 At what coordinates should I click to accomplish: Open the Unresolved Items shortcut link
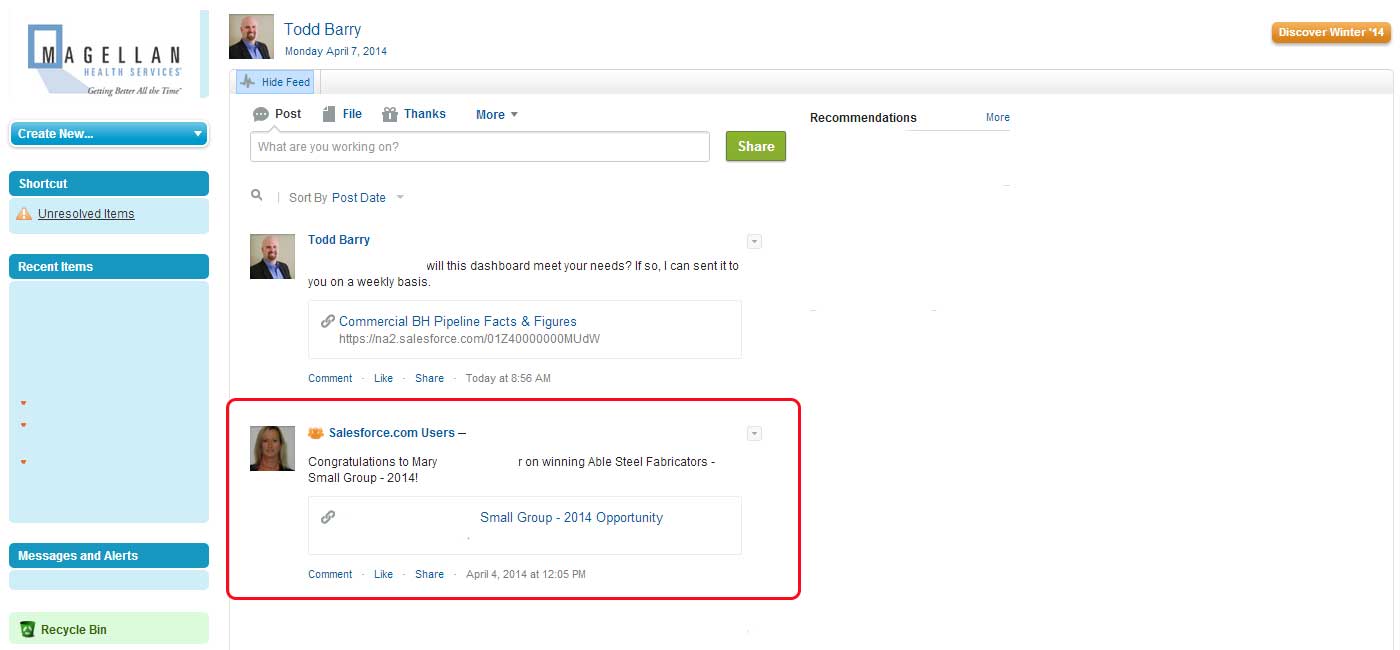86,214
